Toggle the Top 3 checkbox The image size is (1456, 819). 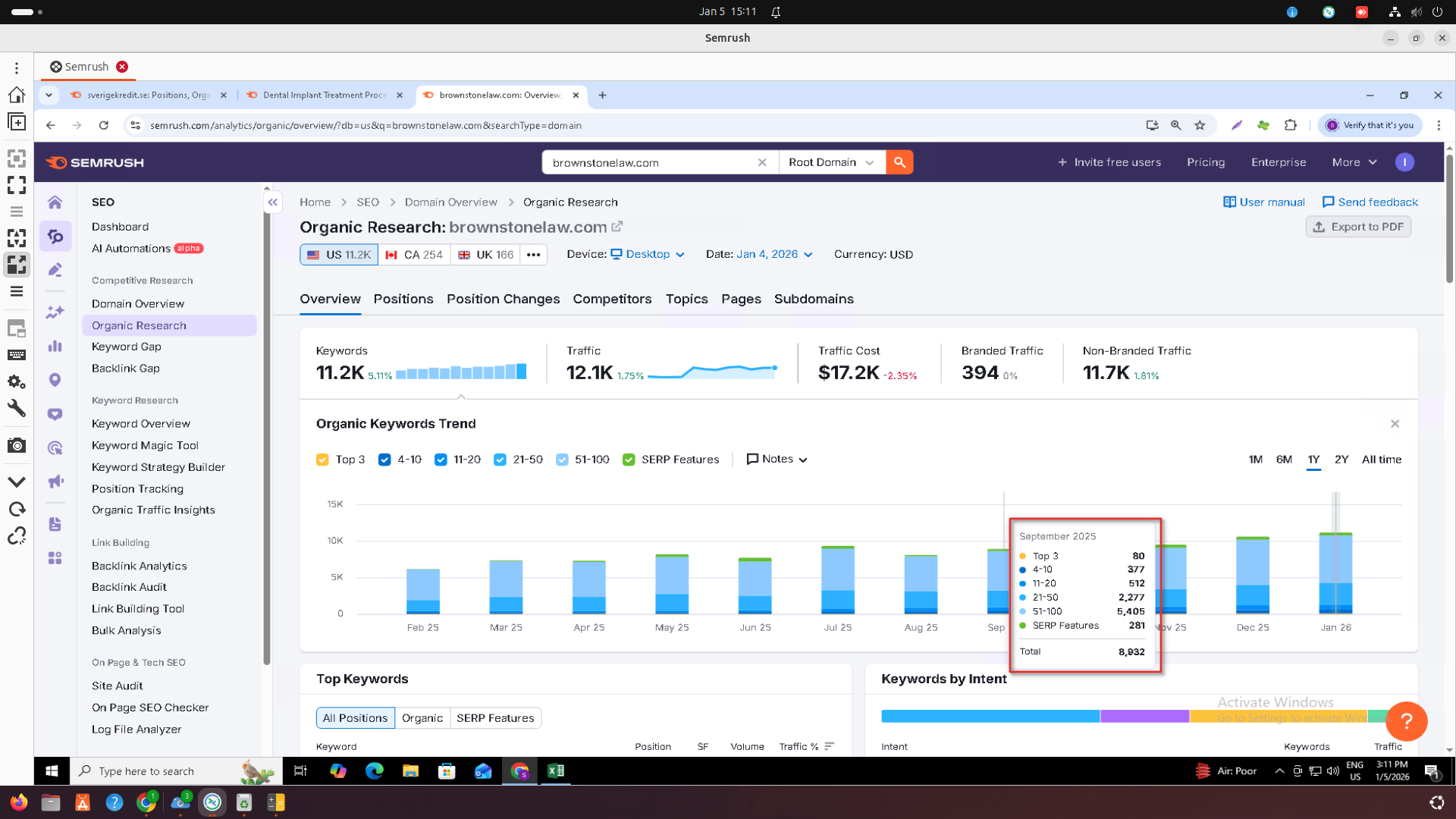(x=322, y=460)
